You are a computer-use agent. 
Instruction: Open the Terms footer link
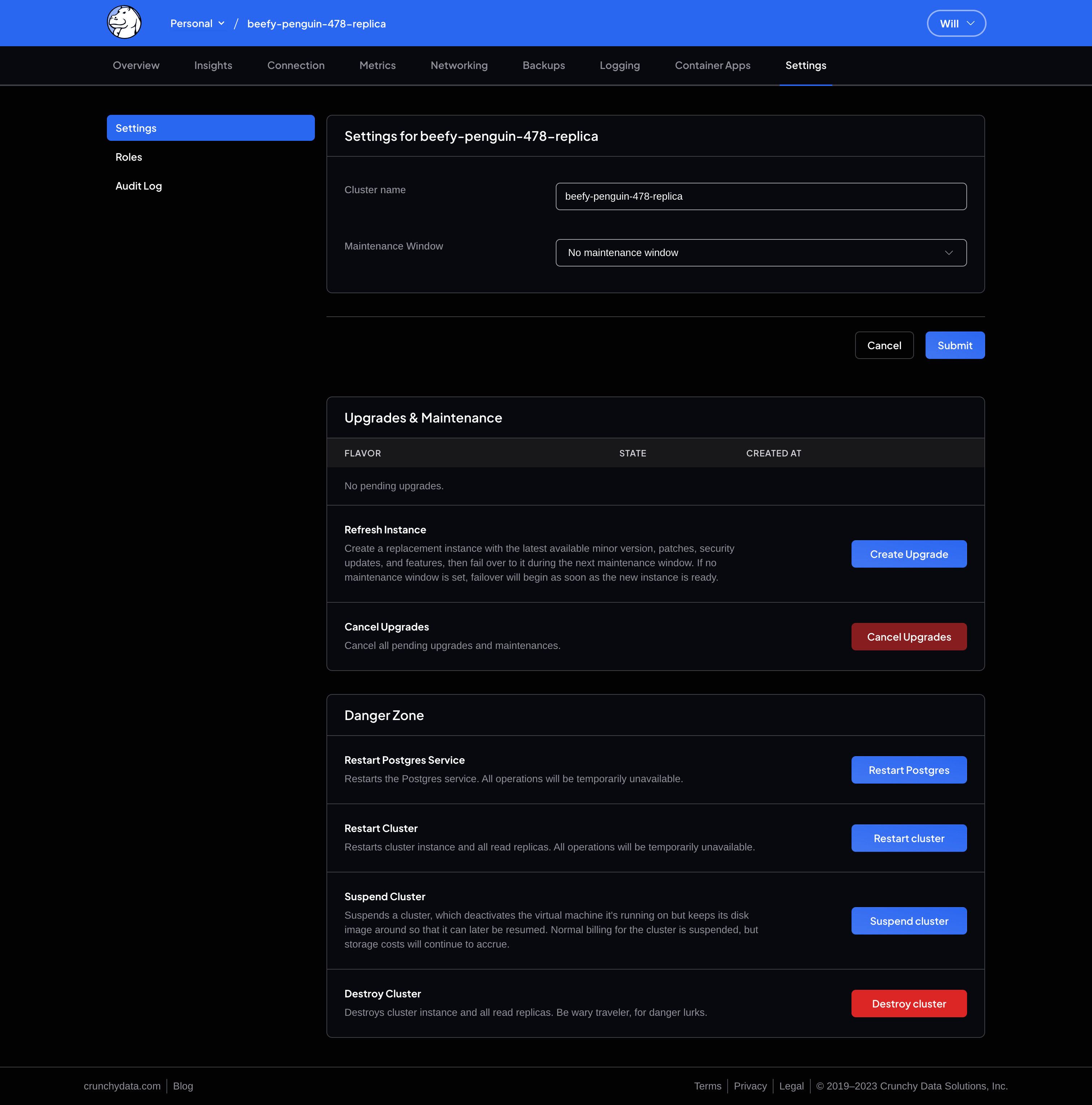pos(708,1086)
